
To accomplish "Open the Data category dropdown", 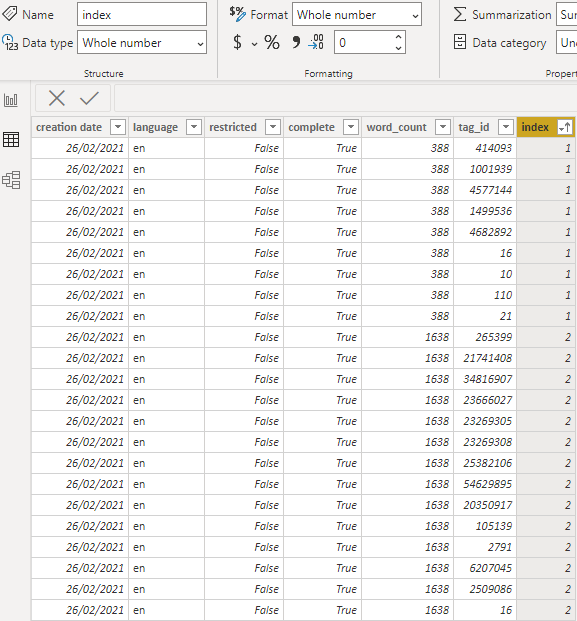I will [566, 42].
